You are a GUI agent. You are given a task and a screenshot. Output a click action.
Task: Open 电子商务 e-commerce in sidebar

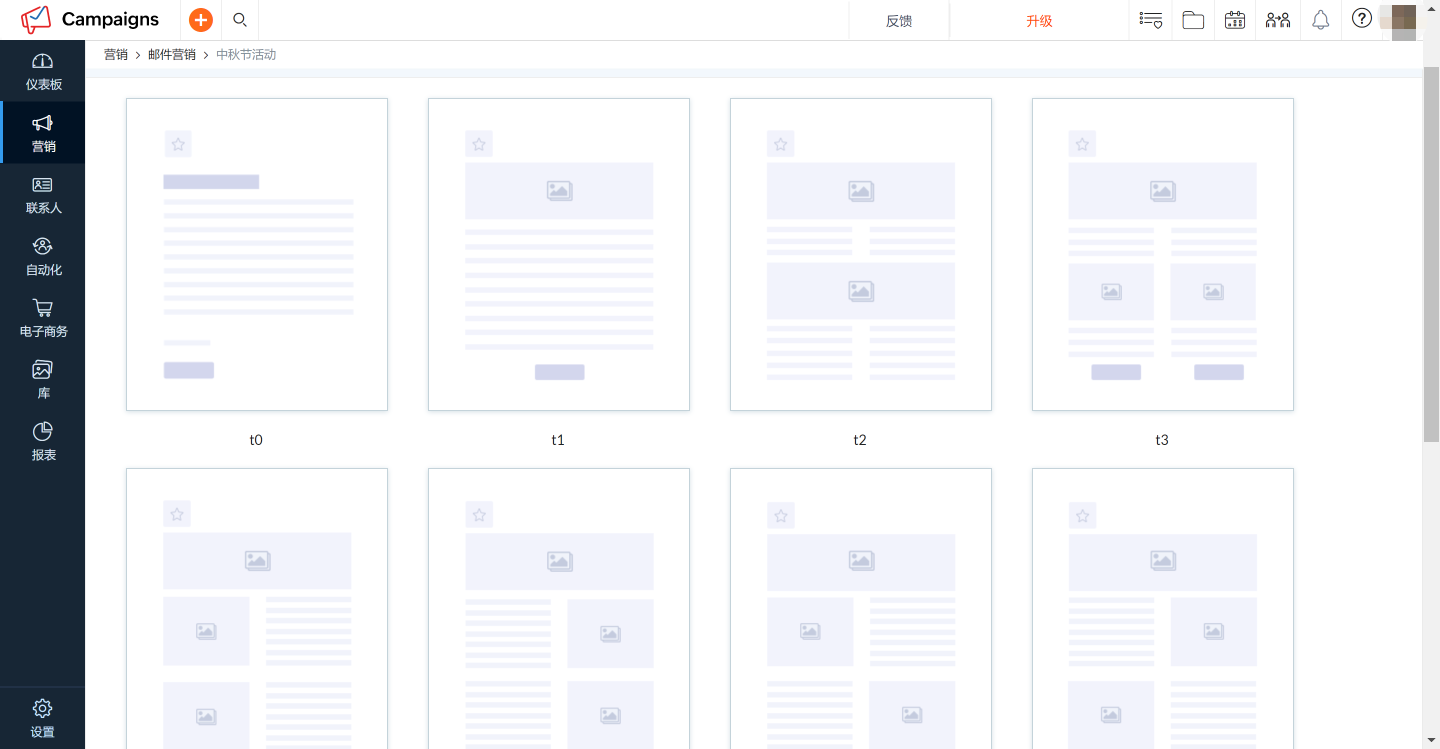42,318
